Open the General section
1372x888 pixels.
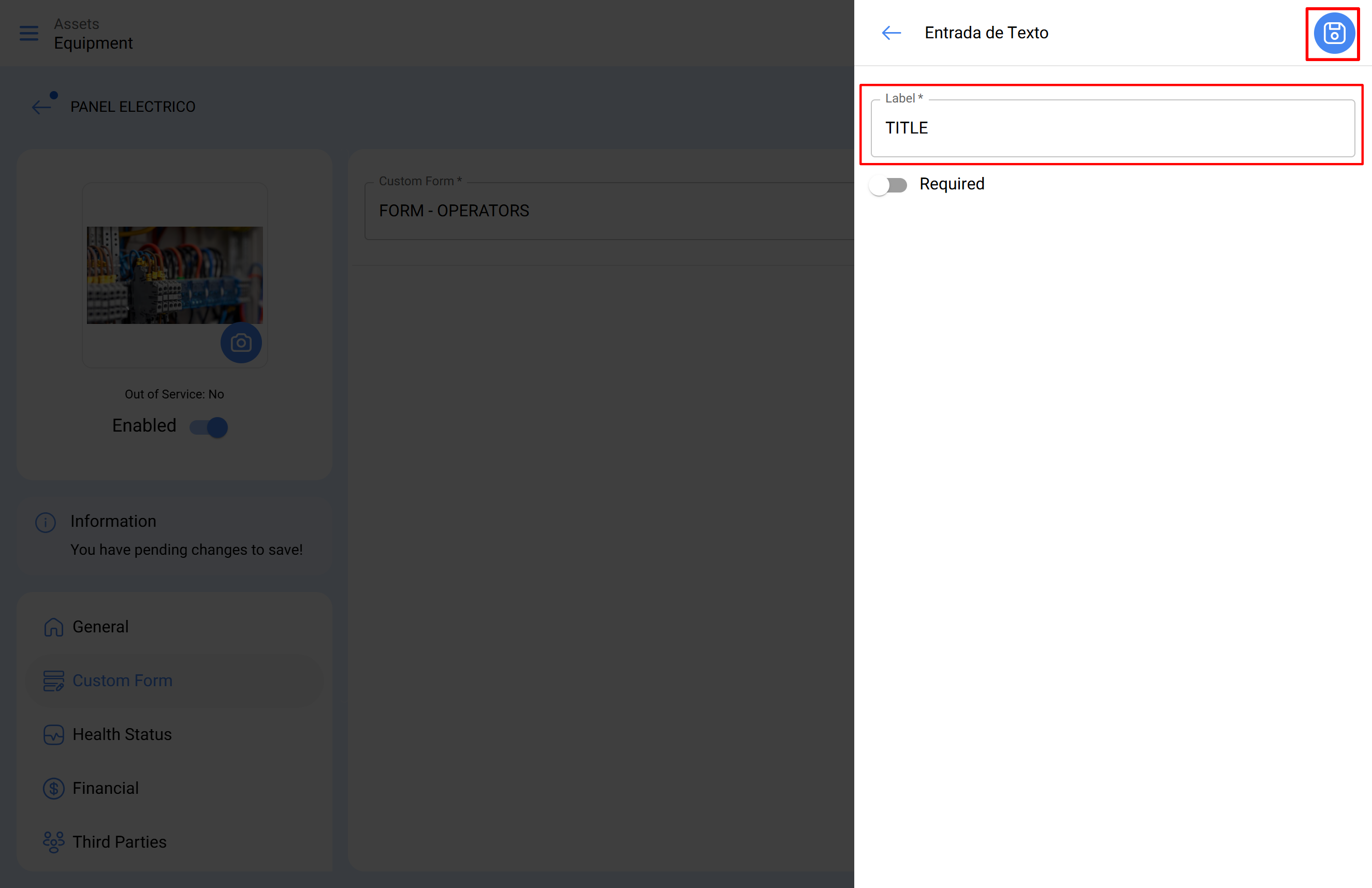point(101,627)
